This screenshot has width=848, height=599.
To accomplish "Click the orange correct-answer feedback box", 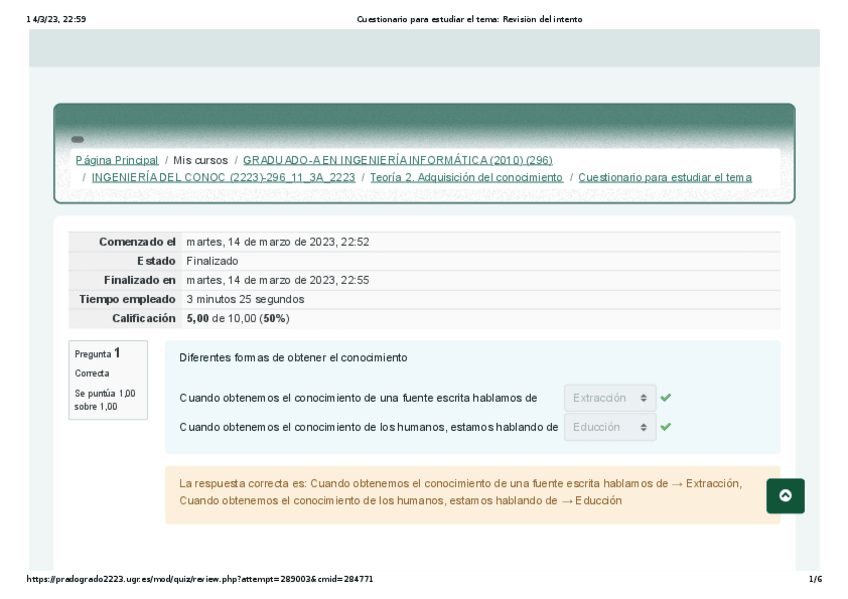I will (472, 494).
